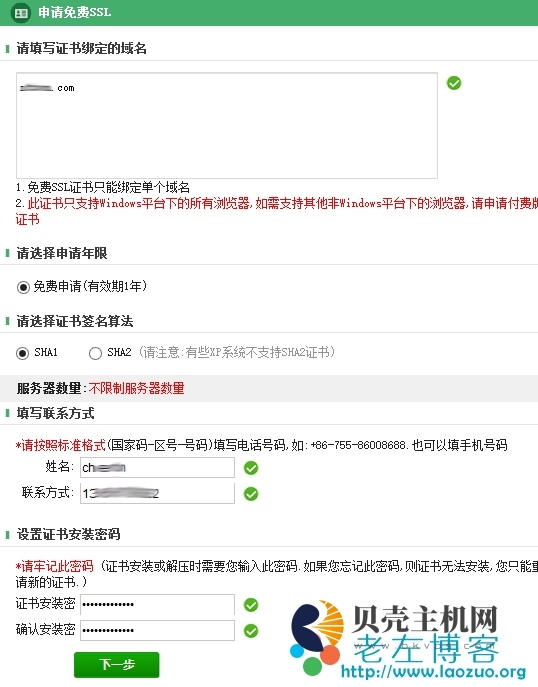Click into the domain name textarea
538x687 pixels.
click(x=227, y=125)
